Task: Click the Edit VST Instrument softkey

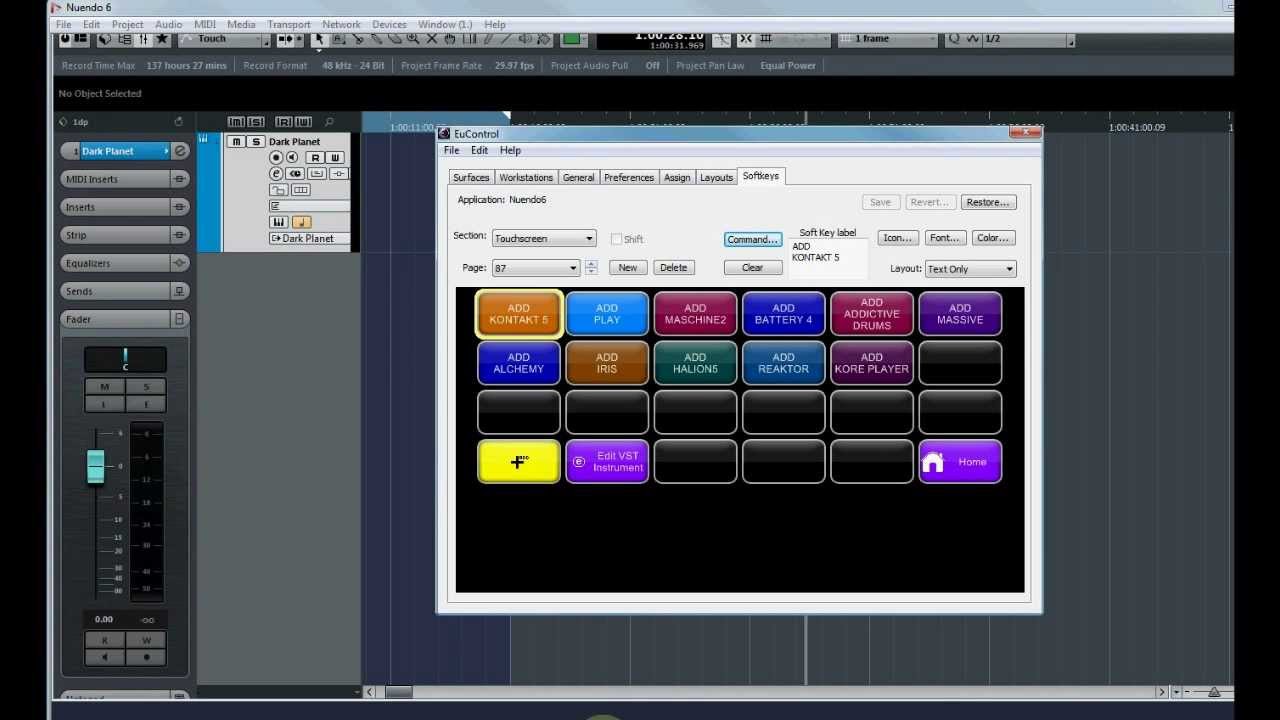Action: pos(607,462)
